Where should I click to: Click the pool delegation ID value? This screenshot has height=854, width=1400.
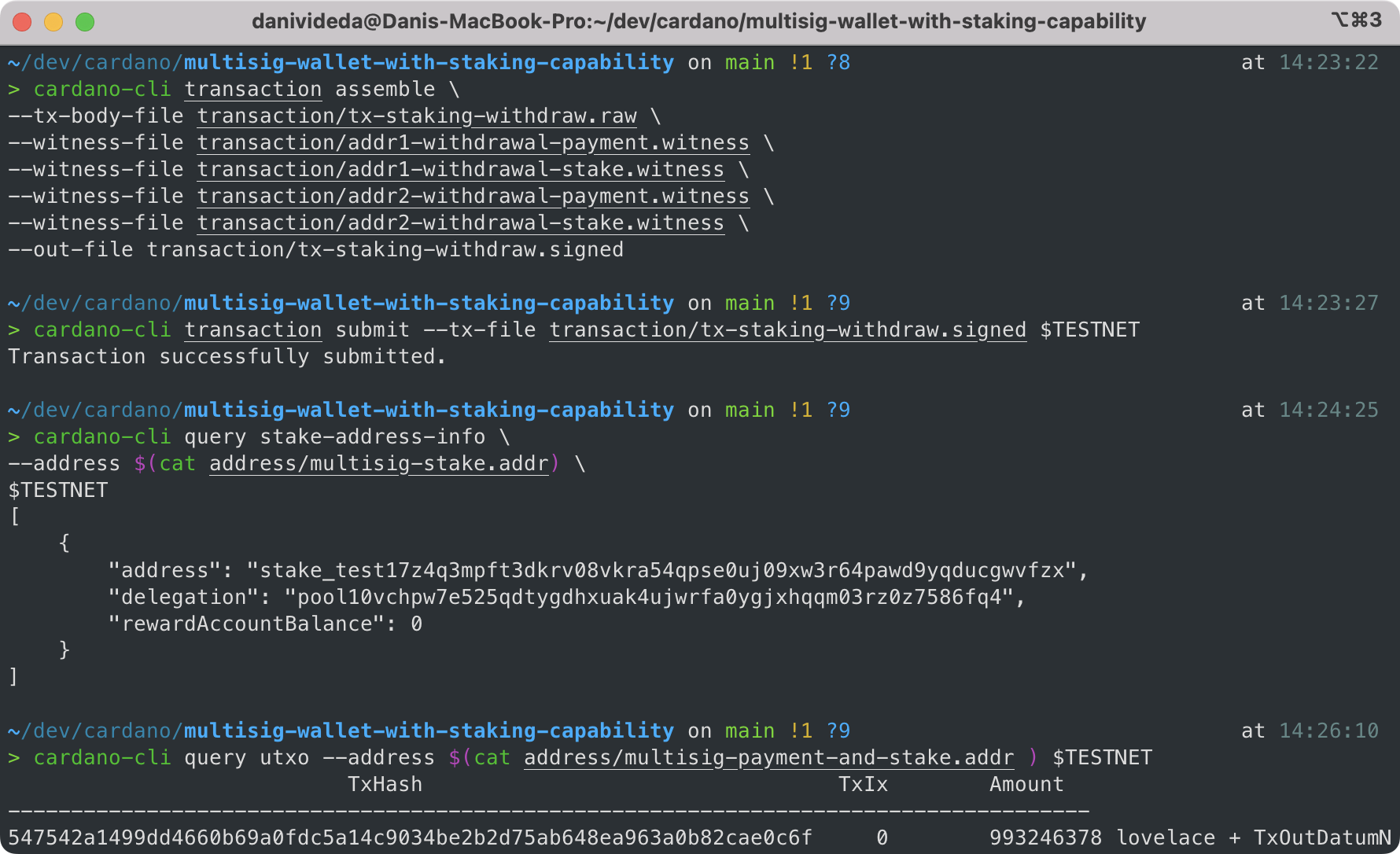pyautogui.click(x=650, y=598)
